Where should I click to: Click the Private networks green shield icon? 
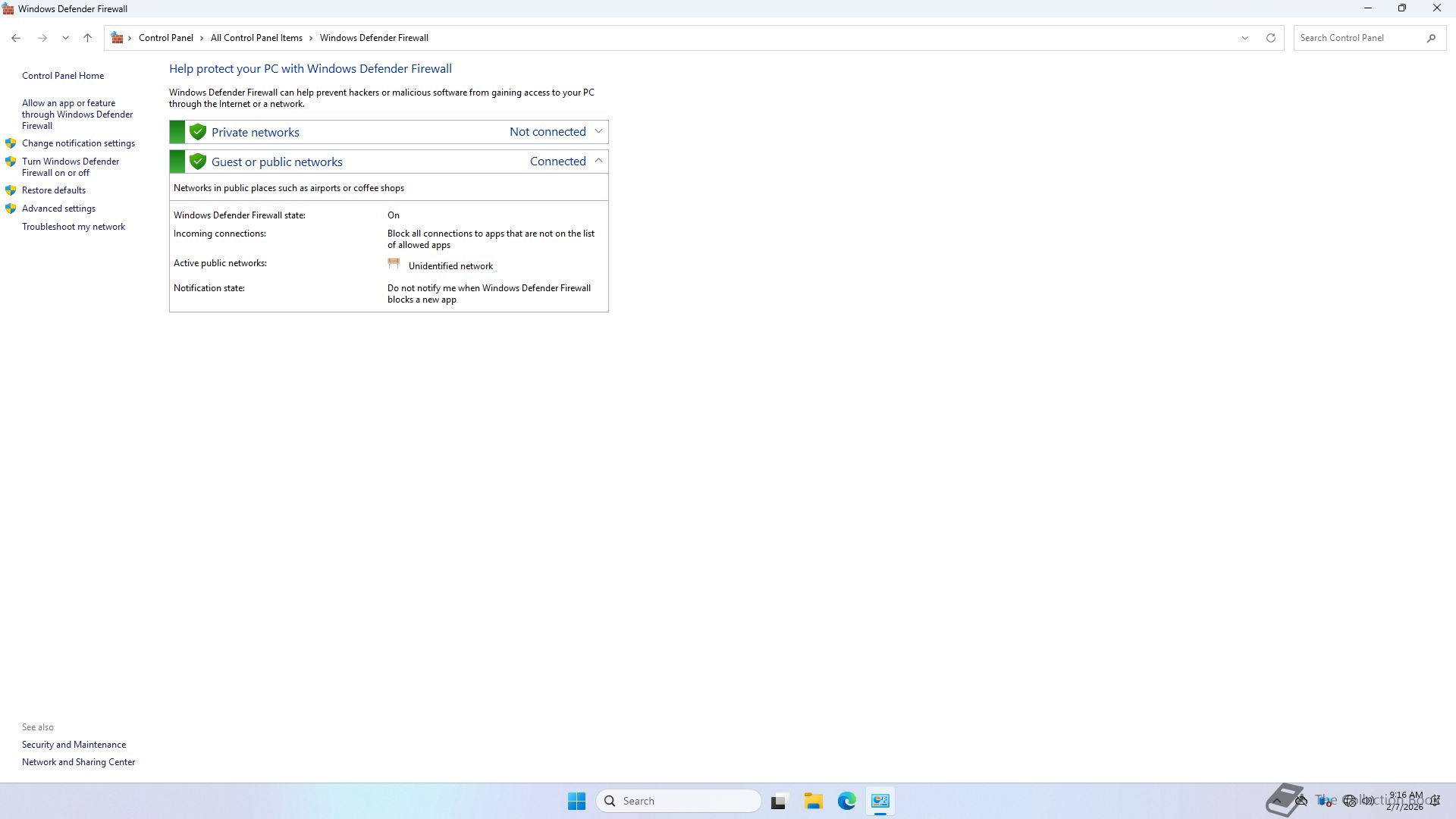(x=198, y=132)
